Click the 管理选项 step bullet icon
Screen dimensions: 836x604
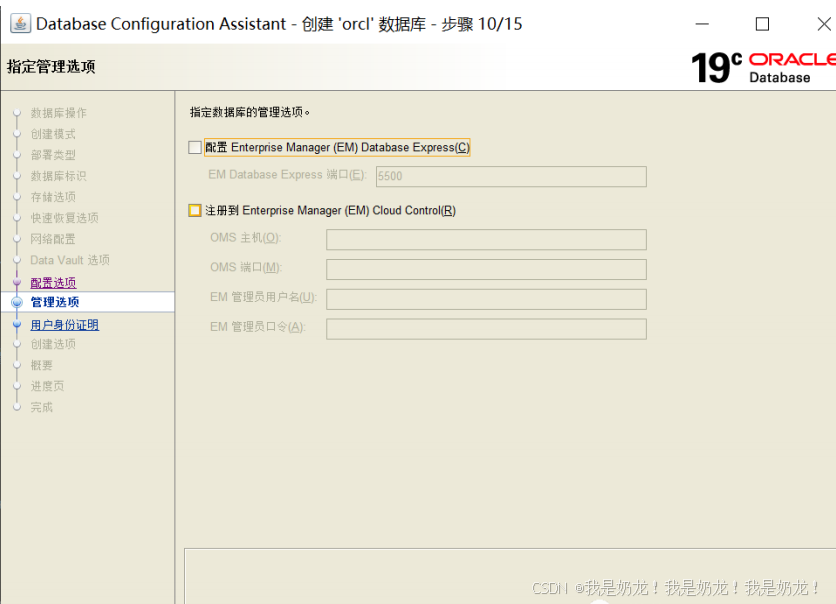coord(17,302)
